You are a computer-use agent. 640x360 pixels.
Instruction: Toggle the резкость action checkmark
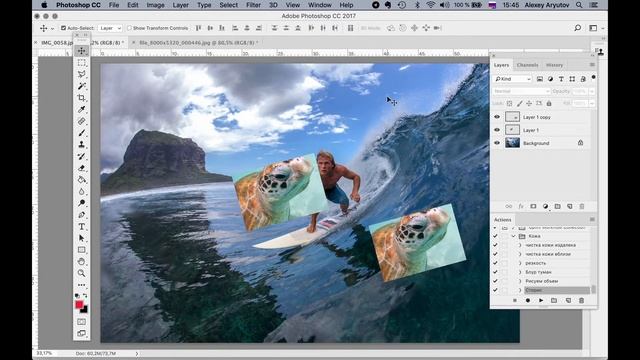point(495,263)
